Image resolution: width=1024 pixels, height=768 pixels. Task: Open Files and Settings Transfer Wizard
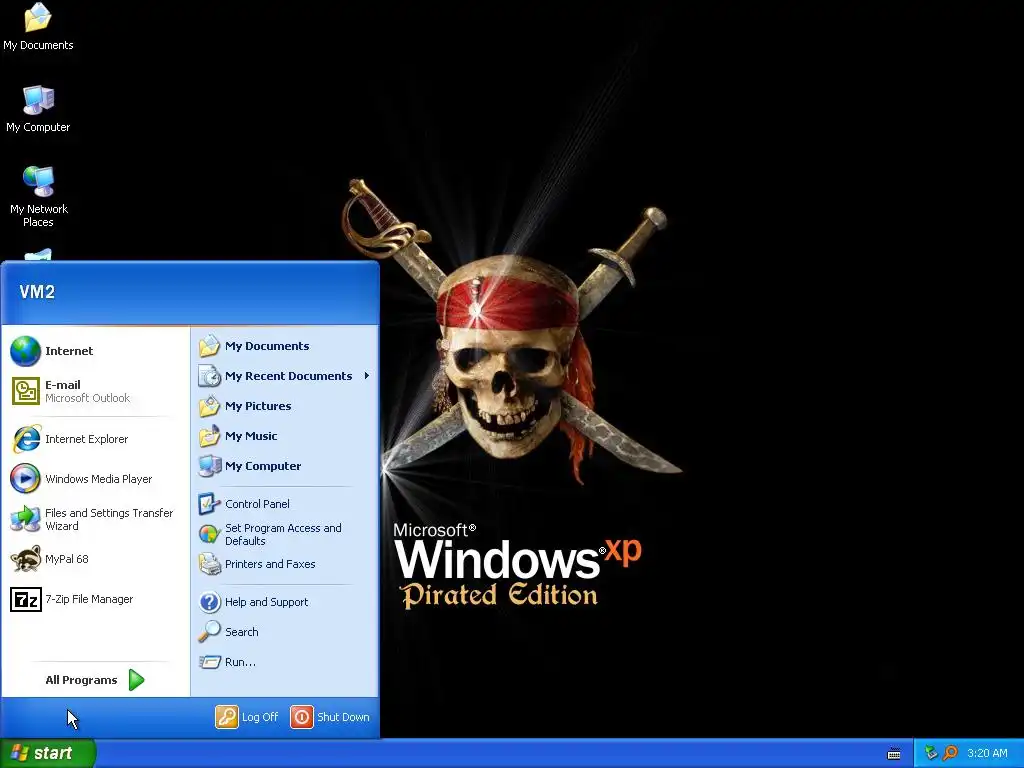click(95, 519)
